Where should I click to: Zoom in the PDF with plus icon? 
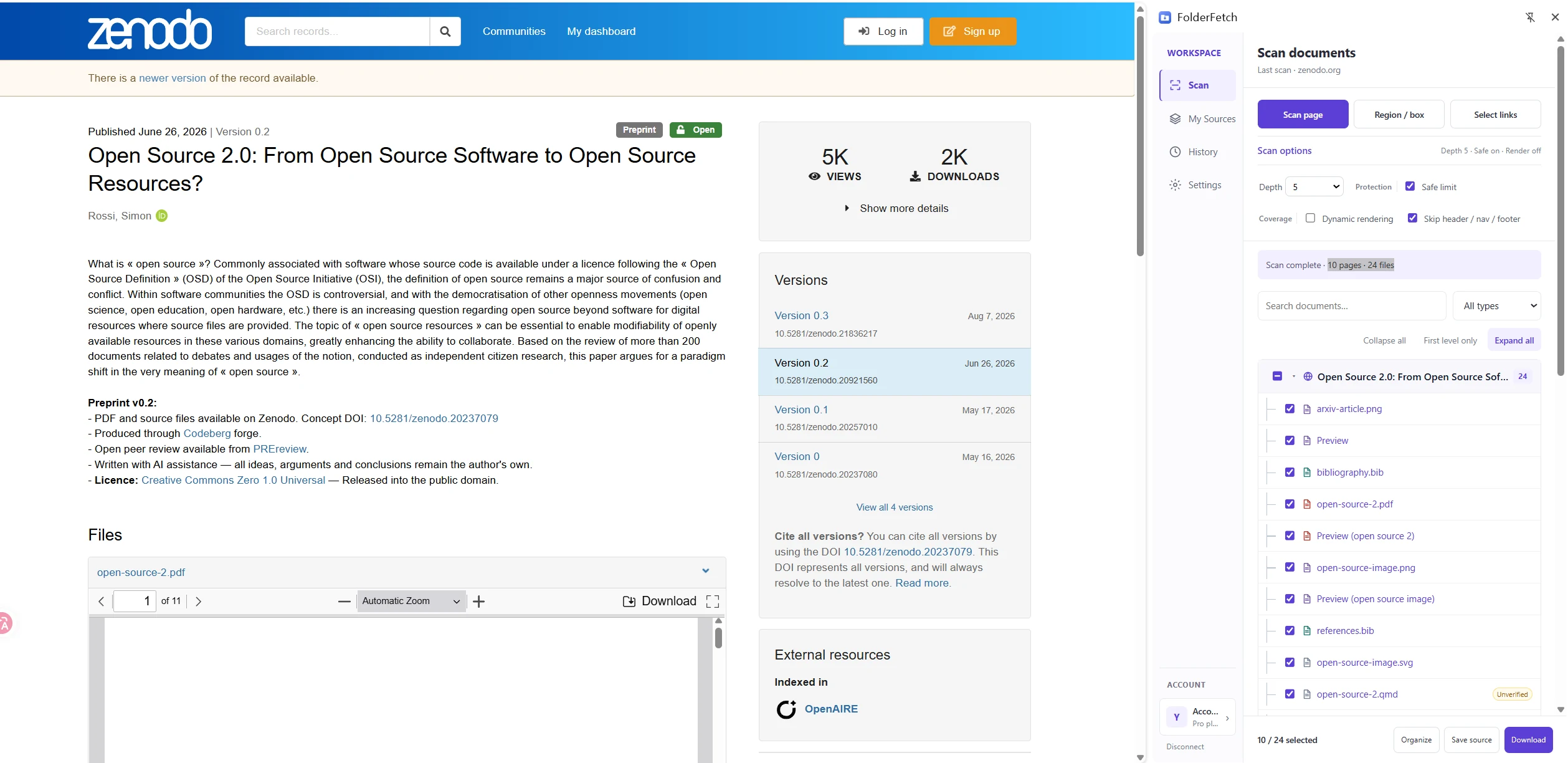478,602
